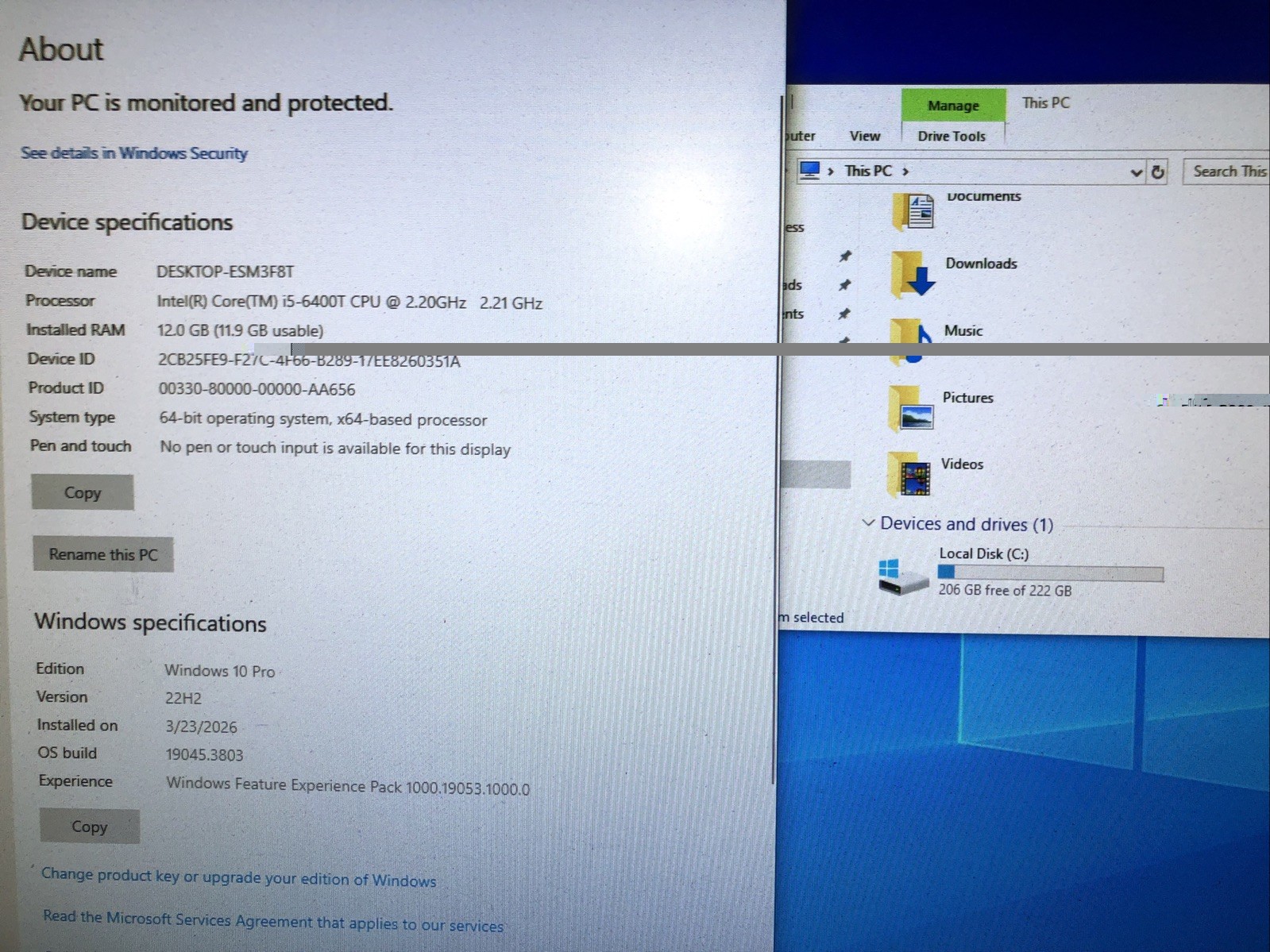Open the Pictures folder icon
The width and height of the screenshot is (1270, 952).
pyautogui.click(x=911, y=409)
